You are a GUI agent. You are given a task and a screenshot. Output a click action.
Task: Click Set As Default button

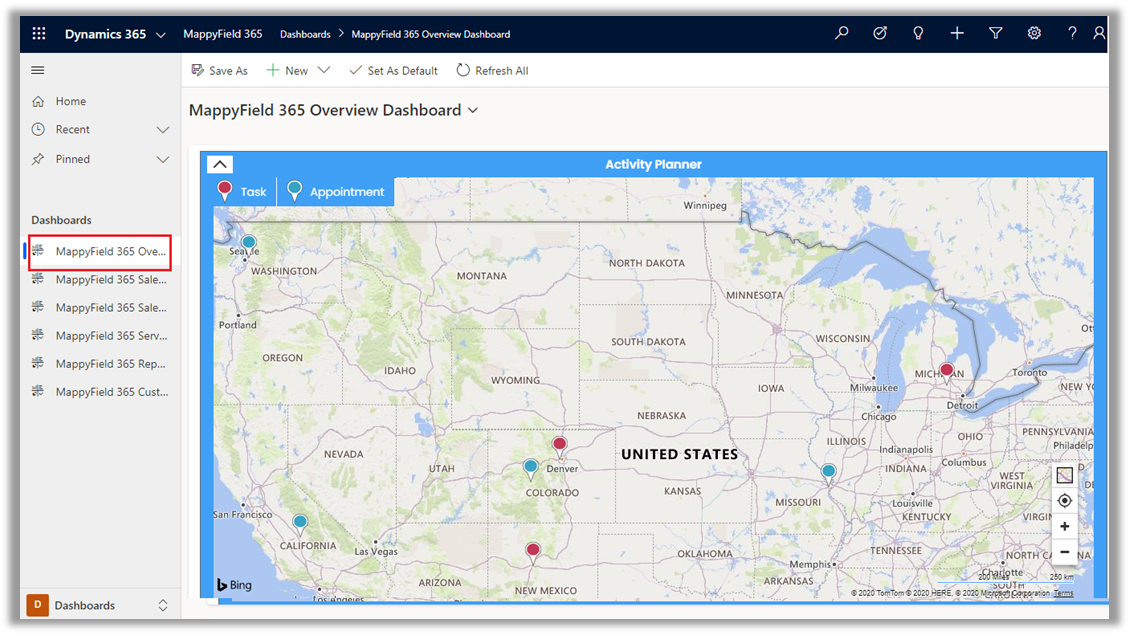tap(393, 71)
